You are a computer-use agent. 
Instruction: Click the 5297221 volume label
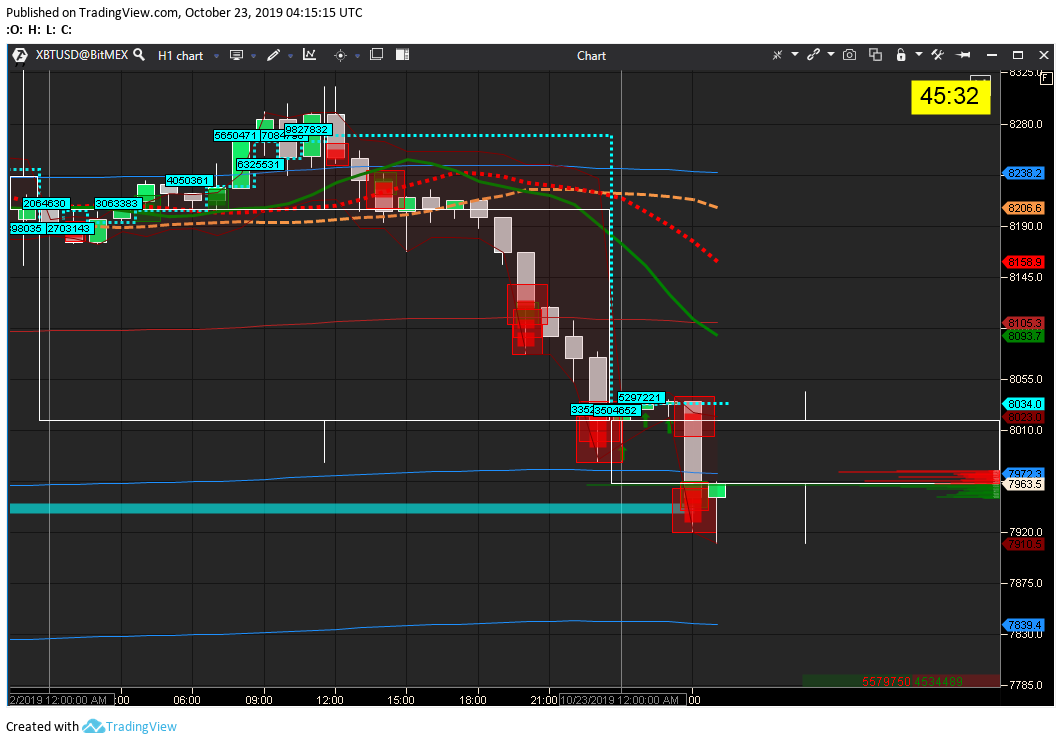[x=641, y=398]
